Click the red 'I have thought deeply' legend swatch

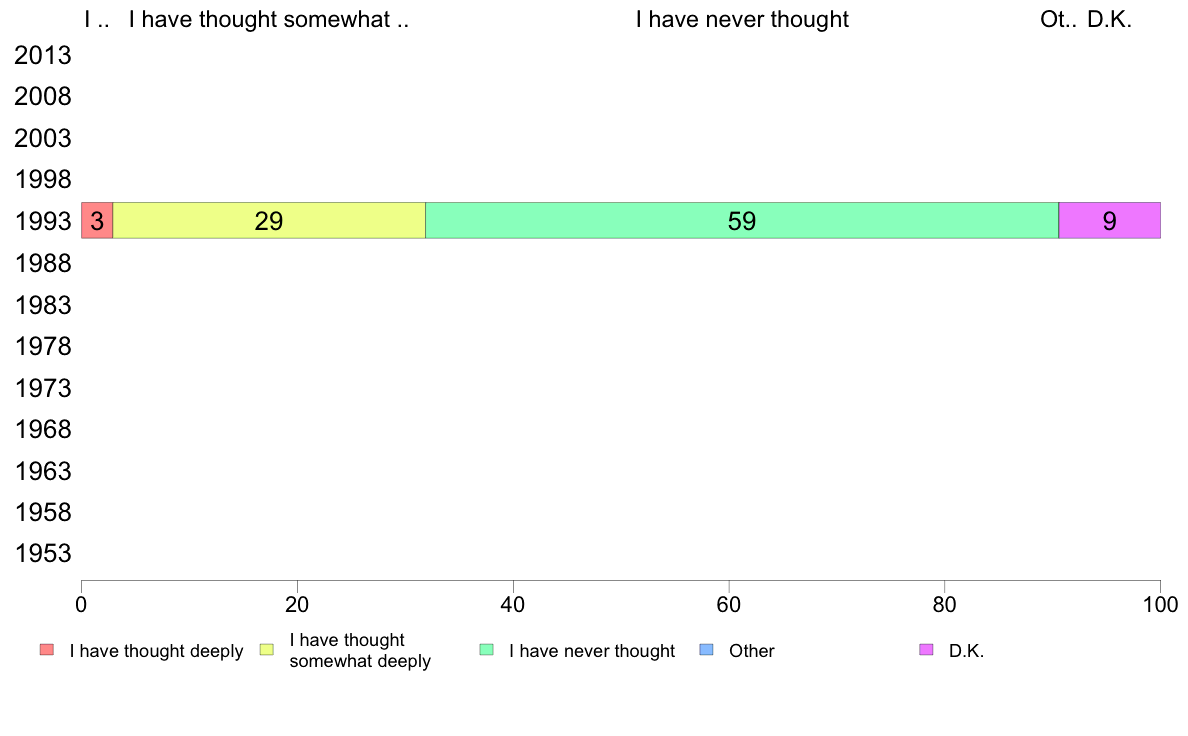pyautogui.click(x=47, y=650)
